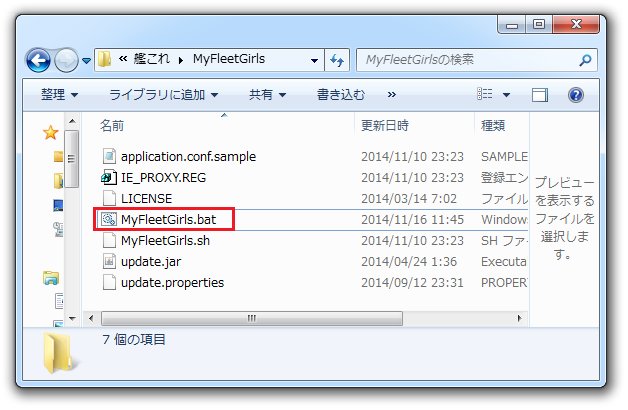628x410 pixels.
Task: Click the Favorites star in navigation pane
Action: pyautogui.click(x=51, y=132)
